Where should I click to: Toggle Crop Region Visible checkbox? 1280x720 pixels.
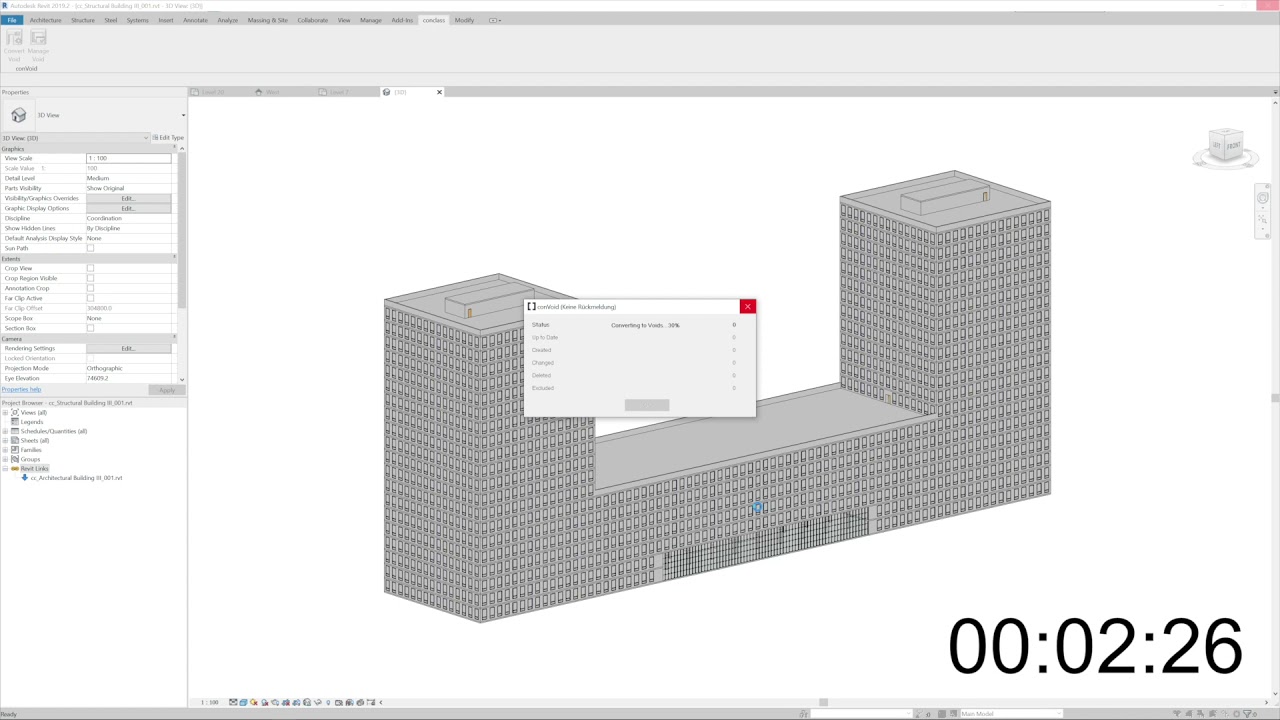(x=90, y=278)
